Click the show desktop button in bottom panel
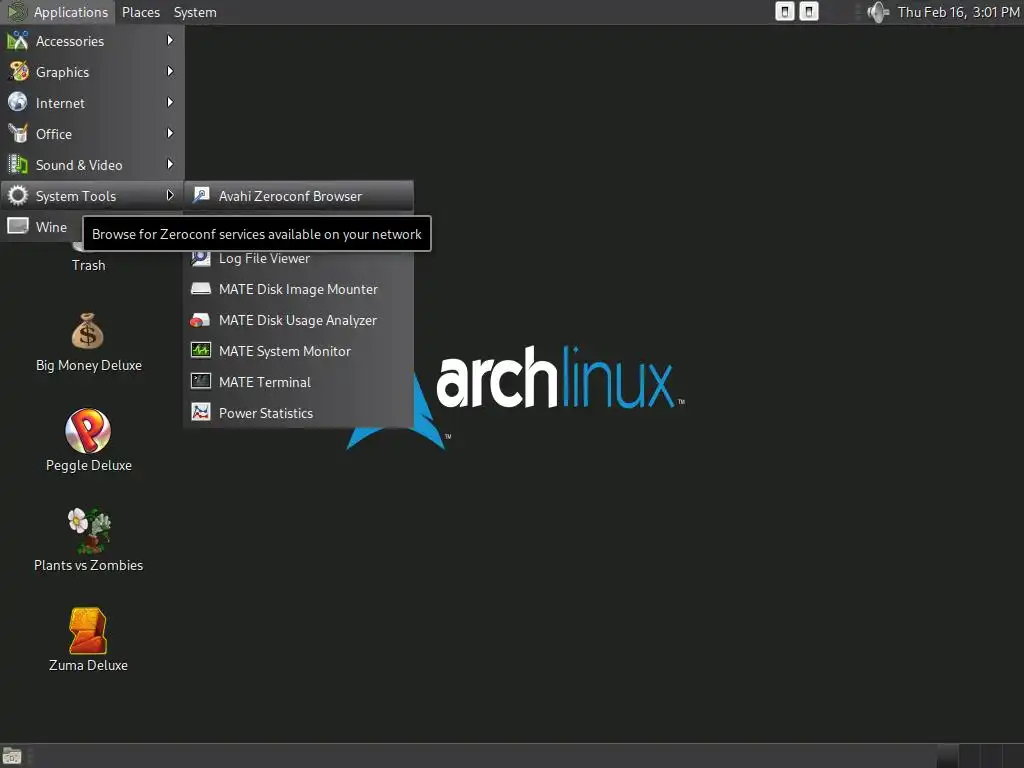Image resolution: width=1024 pixels, height=768 pixels. coord(12,756)
